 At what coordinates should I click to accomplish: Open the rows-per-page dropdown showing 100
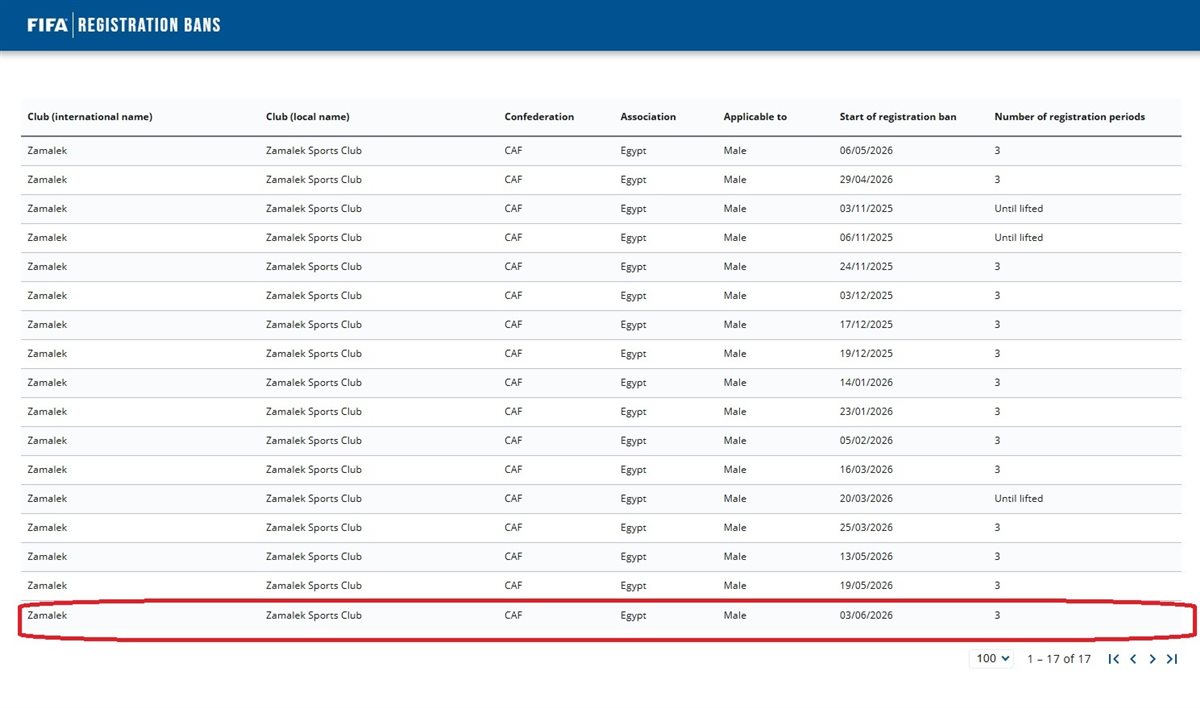[992, 659]
